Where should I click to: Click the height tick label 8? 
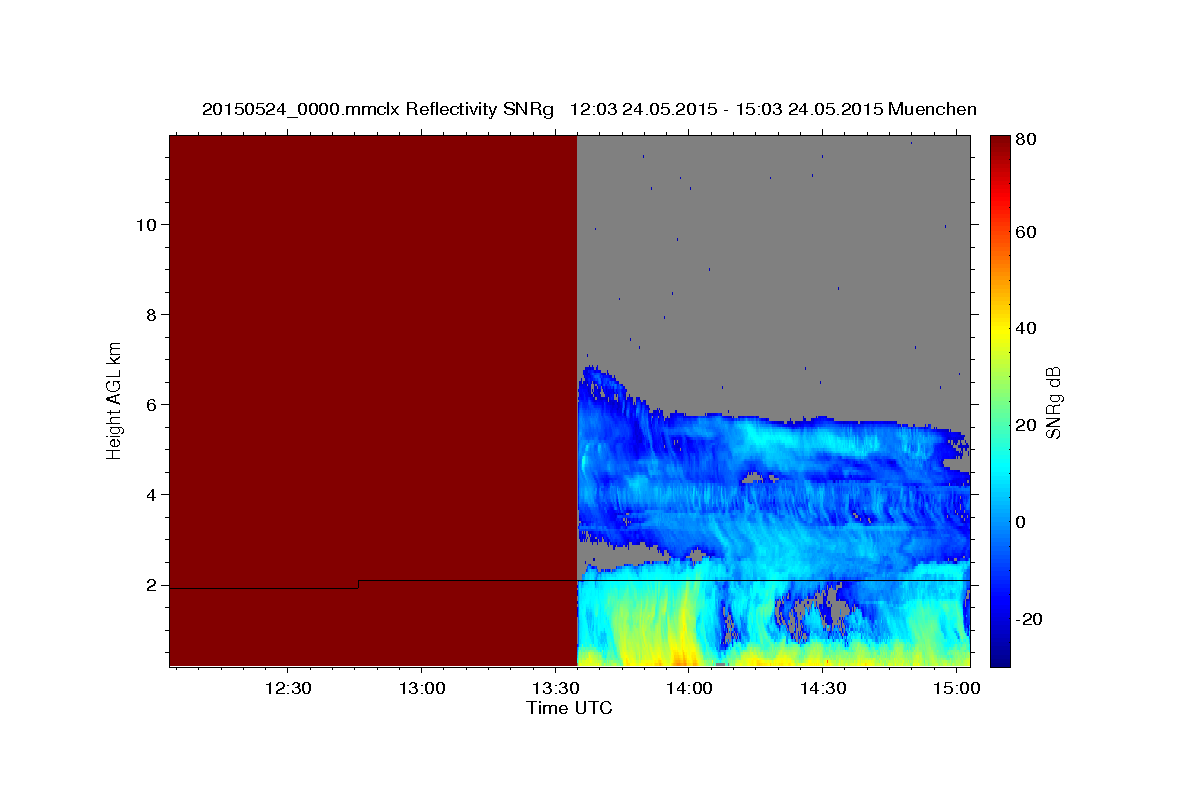tap(151, 315)
